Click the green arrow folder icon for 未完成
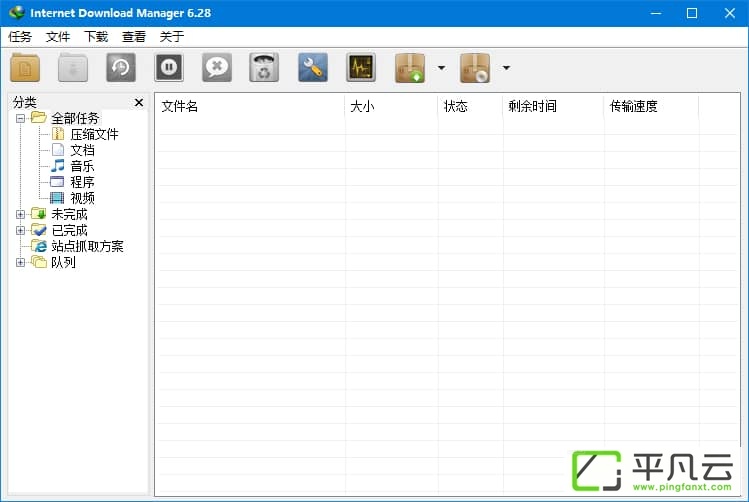 coord(39,214)
